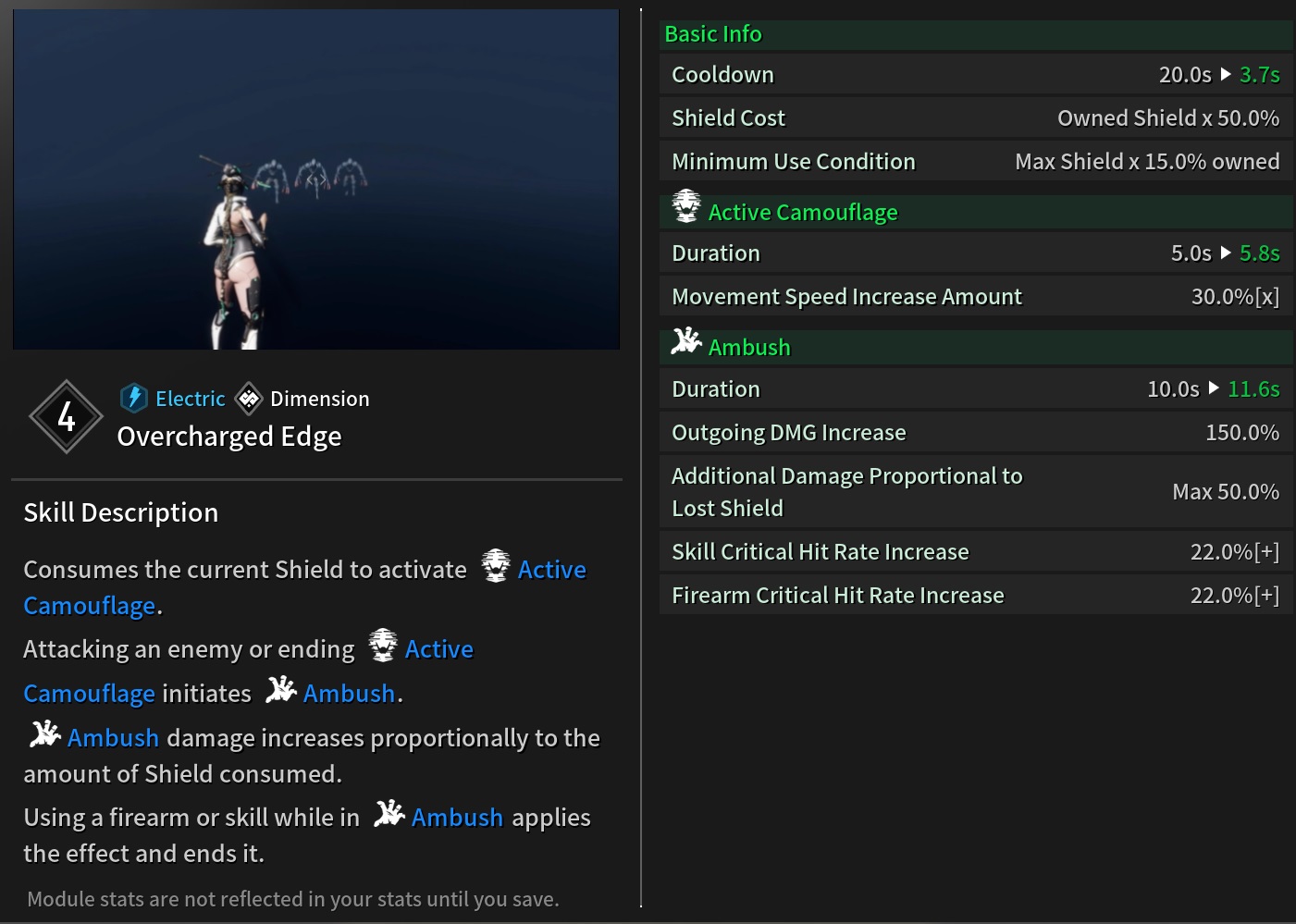Click the 'Skill Description' heading
This screenshot has height=924, width=1296.
pos(121,512)
